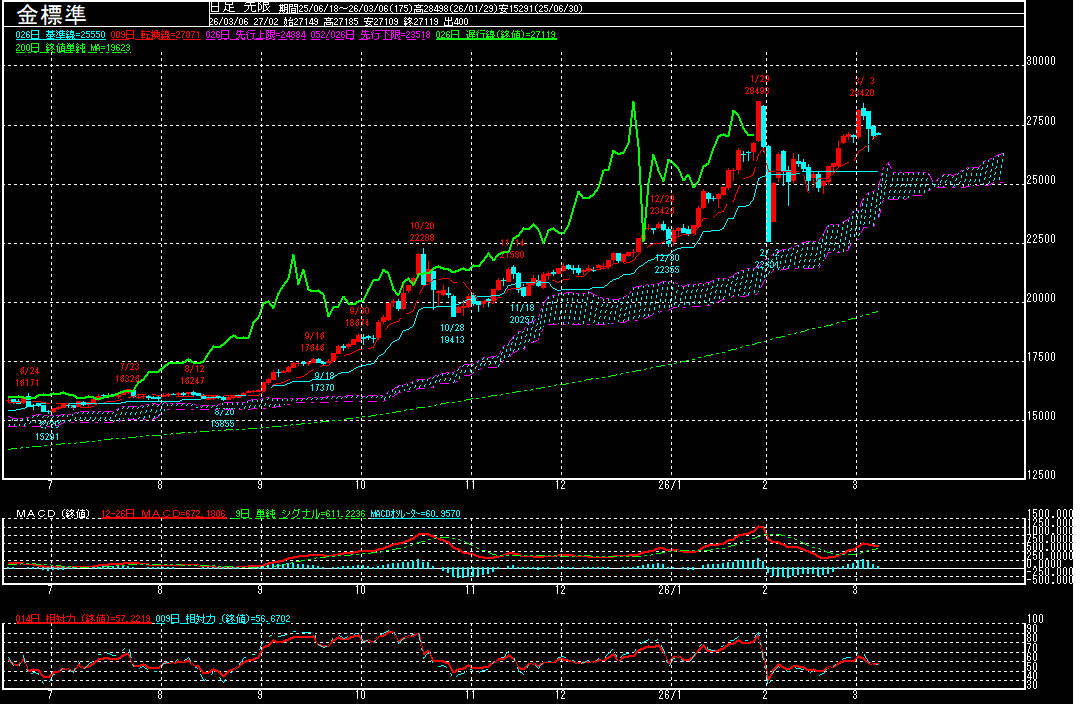Select the 9/18 low label 17370
This screenshot has height=704, width=1080.
tap(322, 387)
